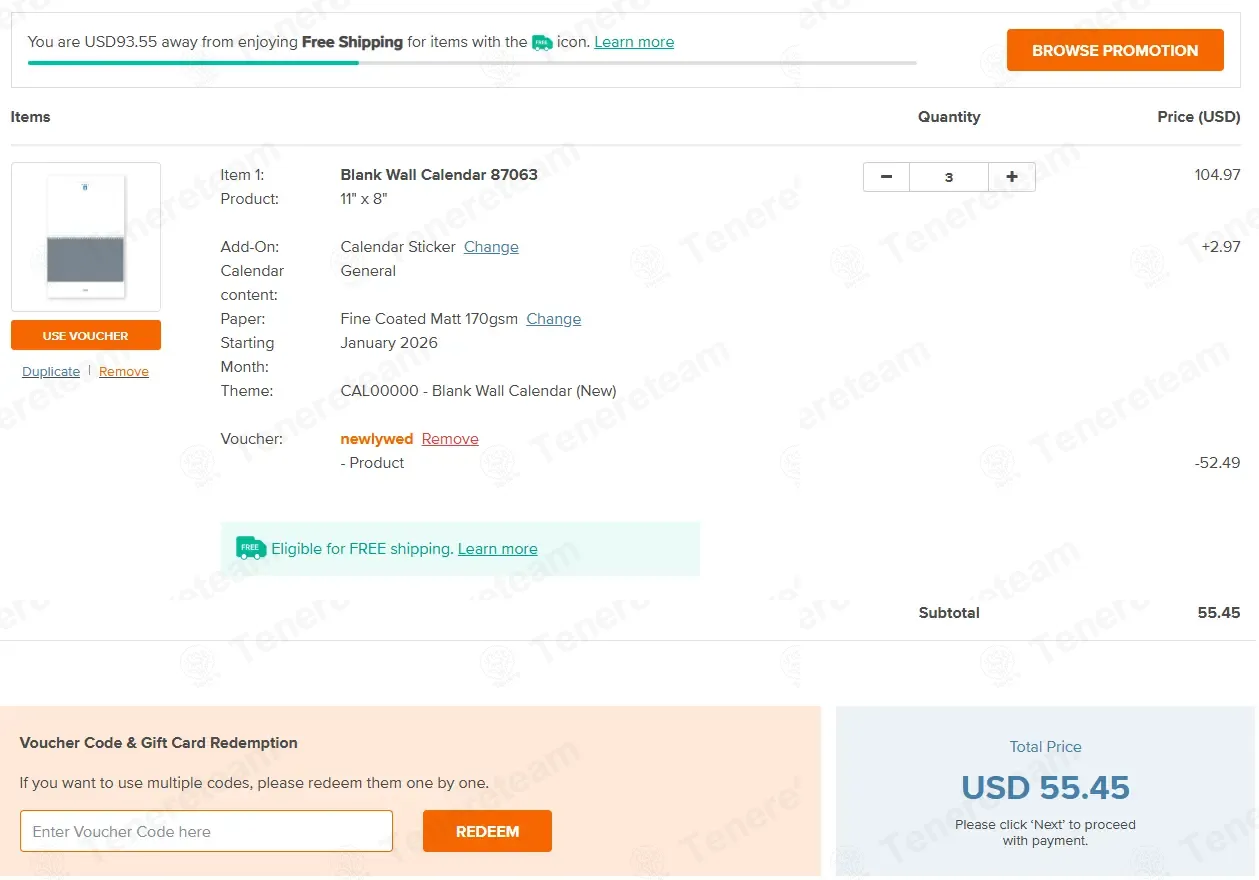Click the Blank Wall Calendar product thumbnail

86,237
